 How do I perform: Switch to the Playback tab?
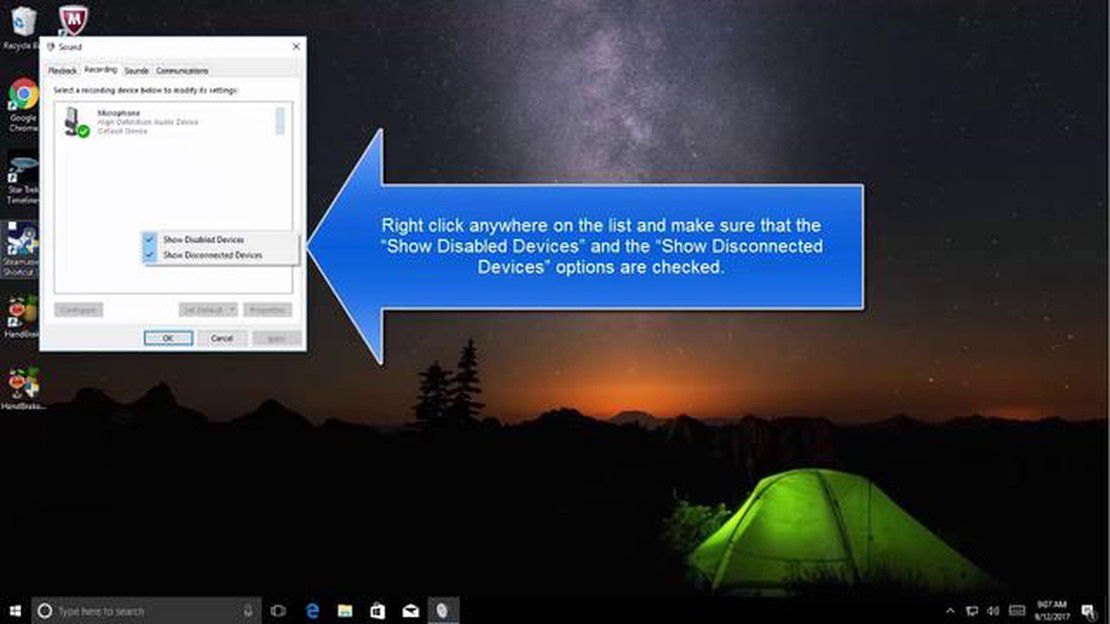tap(63, 71)
